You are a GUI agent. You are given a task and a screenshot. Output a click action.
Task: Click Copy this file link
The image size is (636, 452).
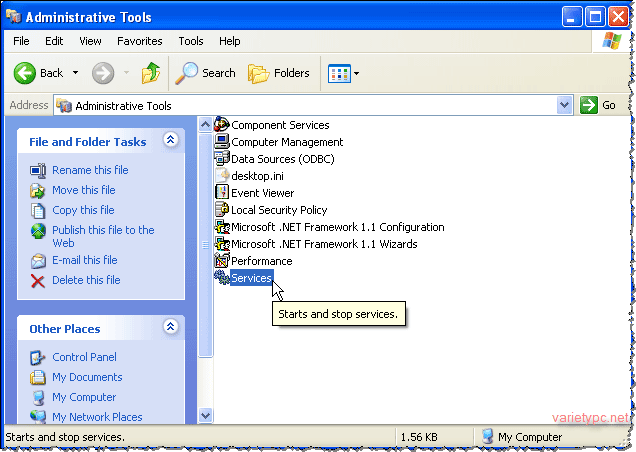[x=83, y=210]
